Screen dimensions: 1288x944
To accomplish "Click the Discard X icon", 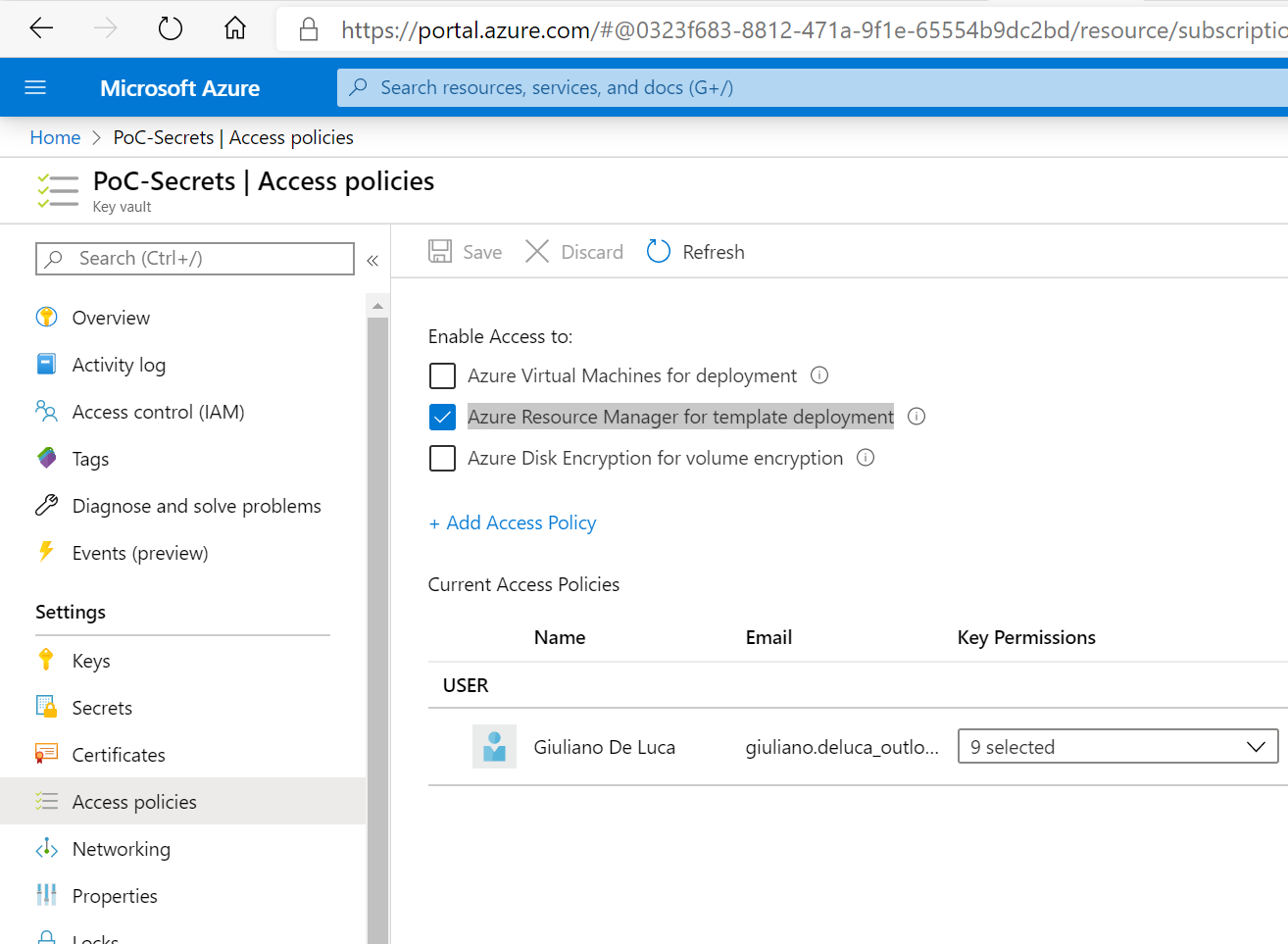I will (537, 251).
